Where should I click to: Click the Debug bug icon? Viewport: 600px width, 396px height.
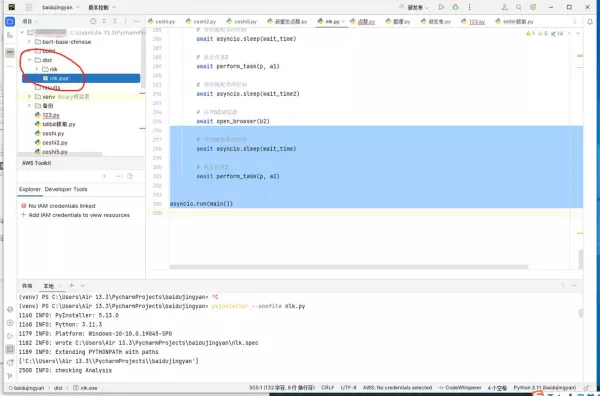pos(455,7)
